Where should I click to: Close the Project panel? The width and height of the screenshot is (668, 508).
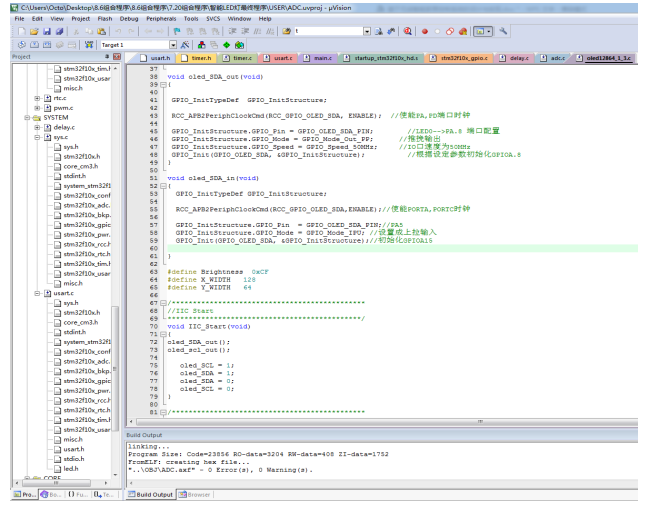coord(117,57)
